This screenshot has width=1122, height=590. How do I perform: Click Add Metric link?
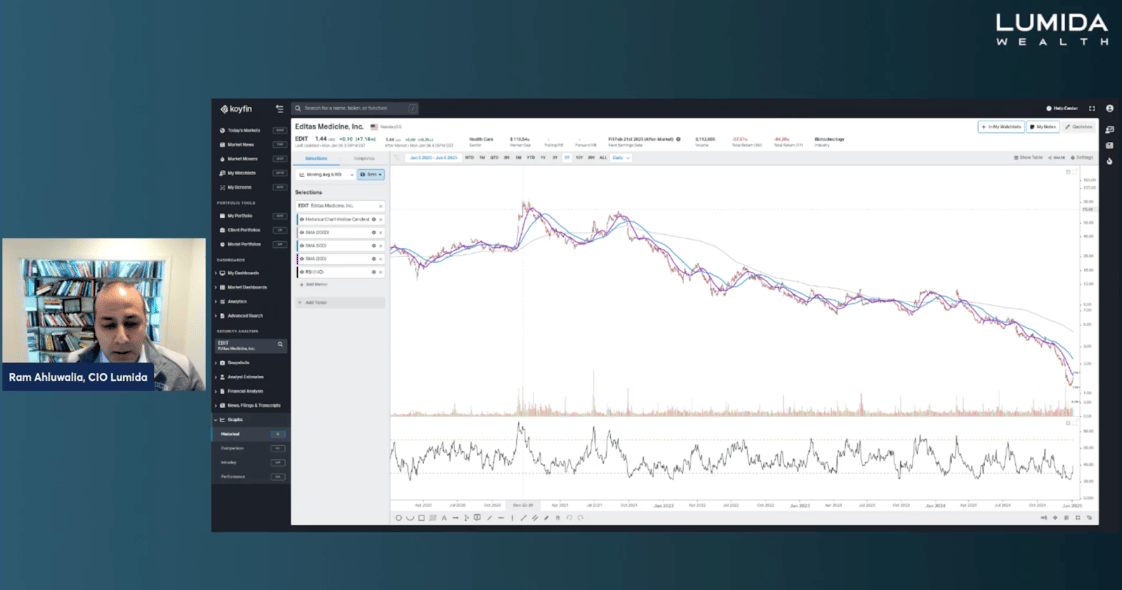pos(313,285)
